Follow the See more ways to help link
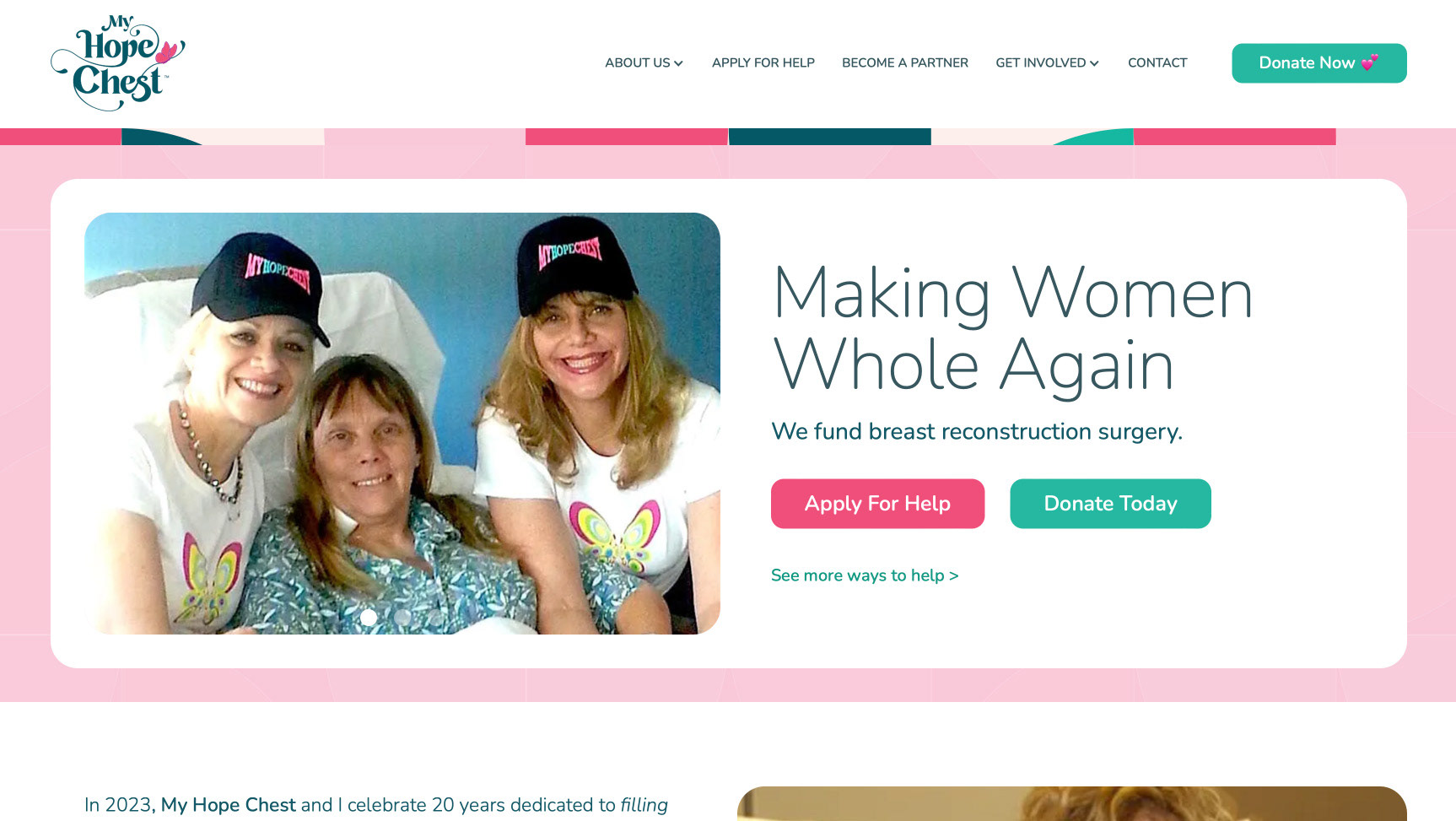The image size is (1456, 821). [x=865, y=575]
